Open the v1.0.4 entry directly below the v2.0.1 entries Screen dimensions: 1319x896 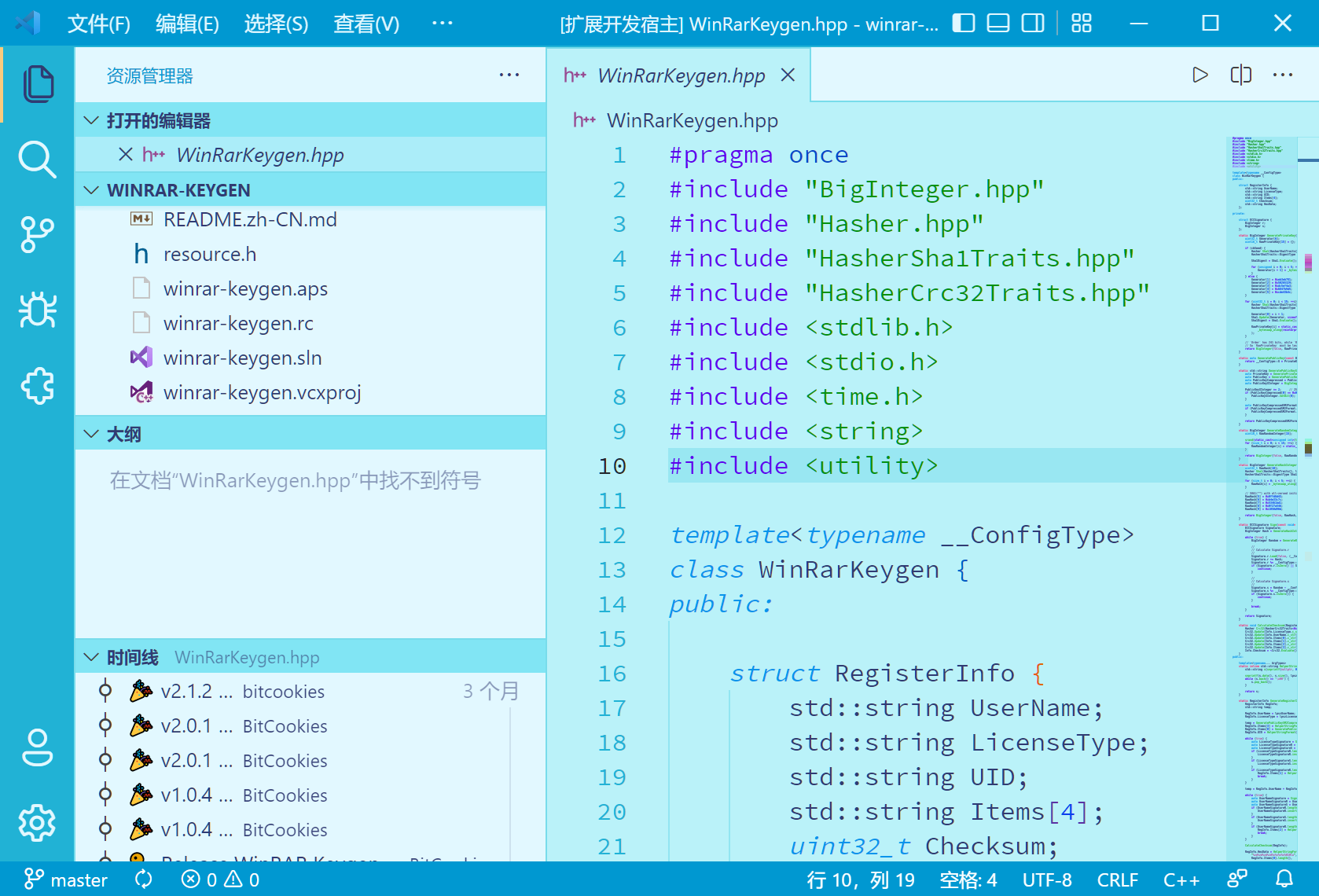tap(310, 795)
